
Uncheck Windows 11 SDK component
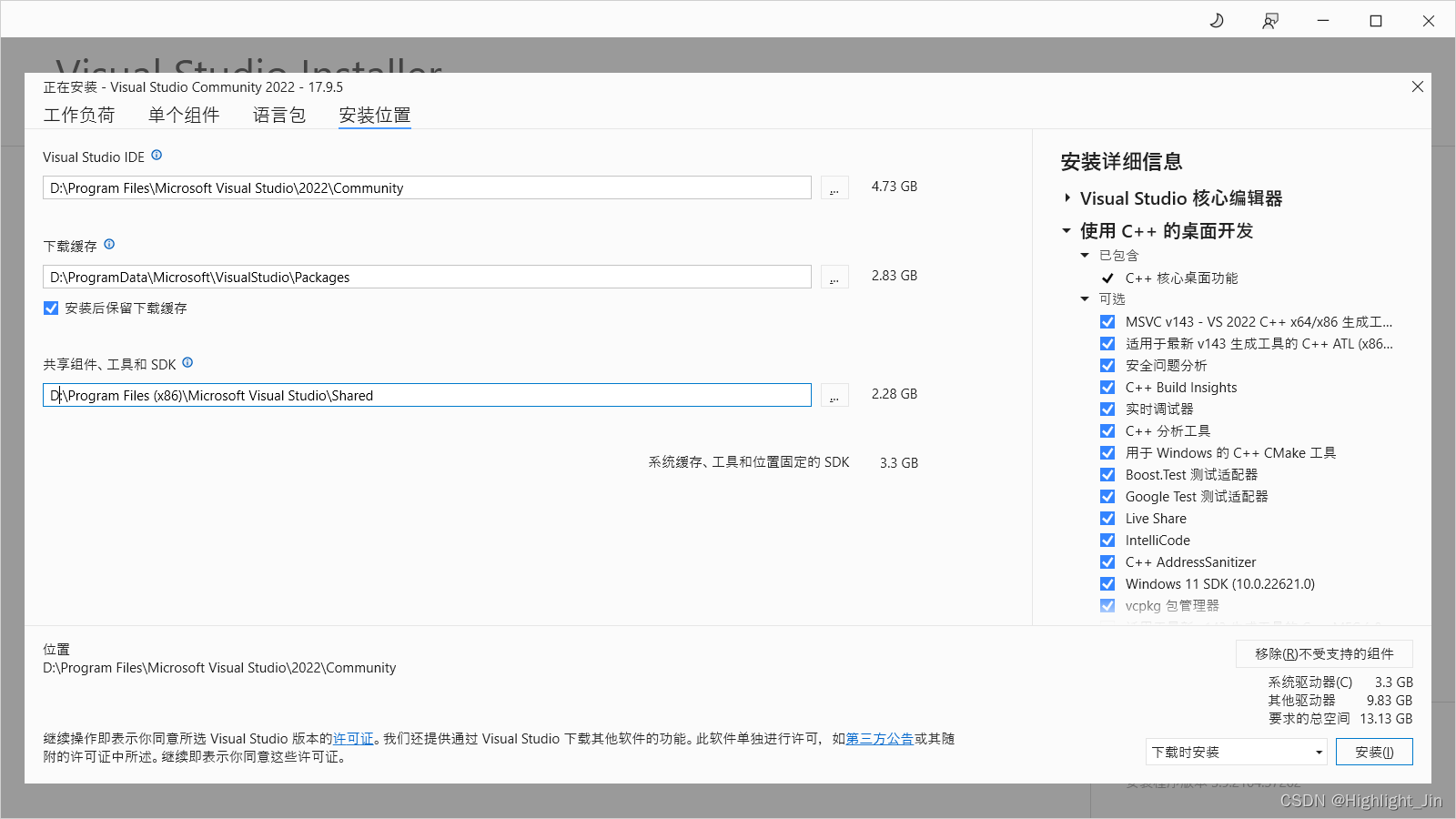[x=1107, y=584]
